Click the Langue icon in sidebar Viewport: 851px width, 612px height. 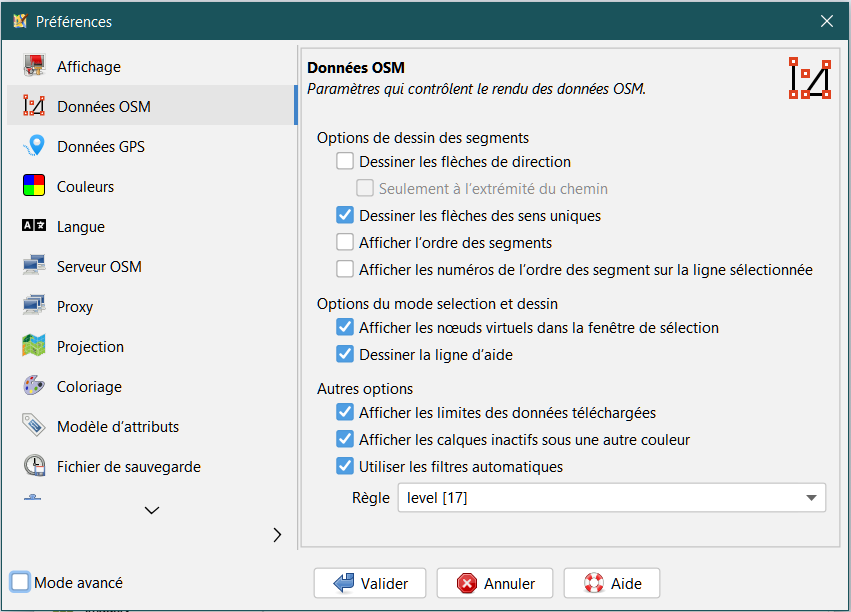34,227
